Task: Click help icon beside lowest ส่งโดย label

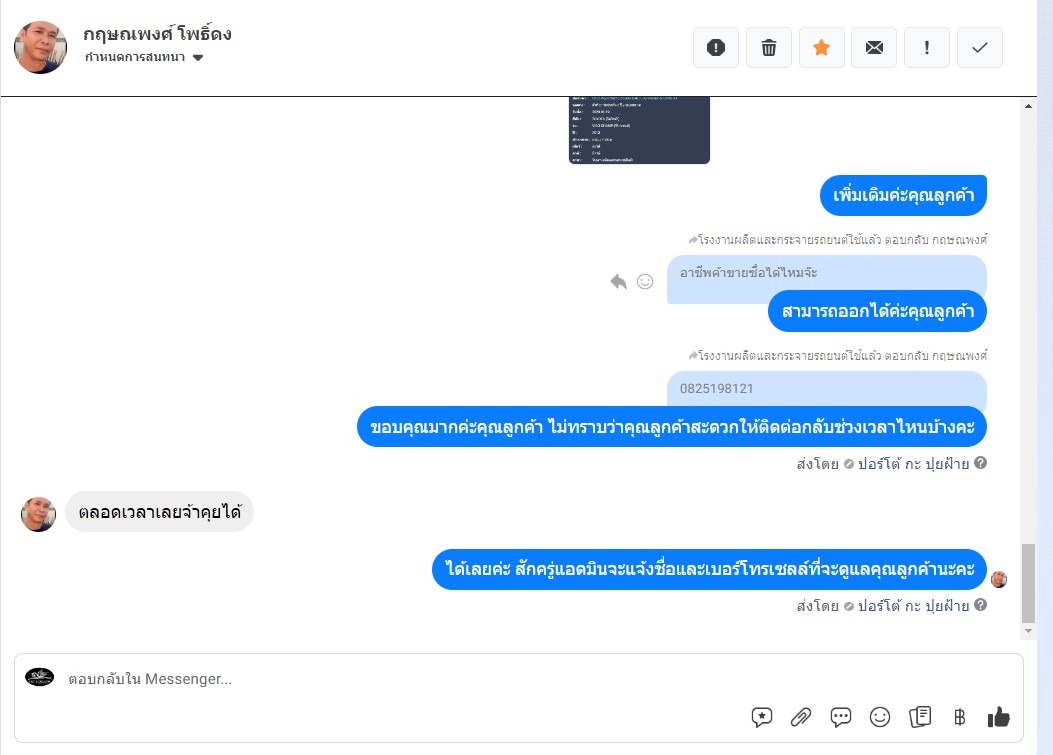Action: click(x=980, y=605)
